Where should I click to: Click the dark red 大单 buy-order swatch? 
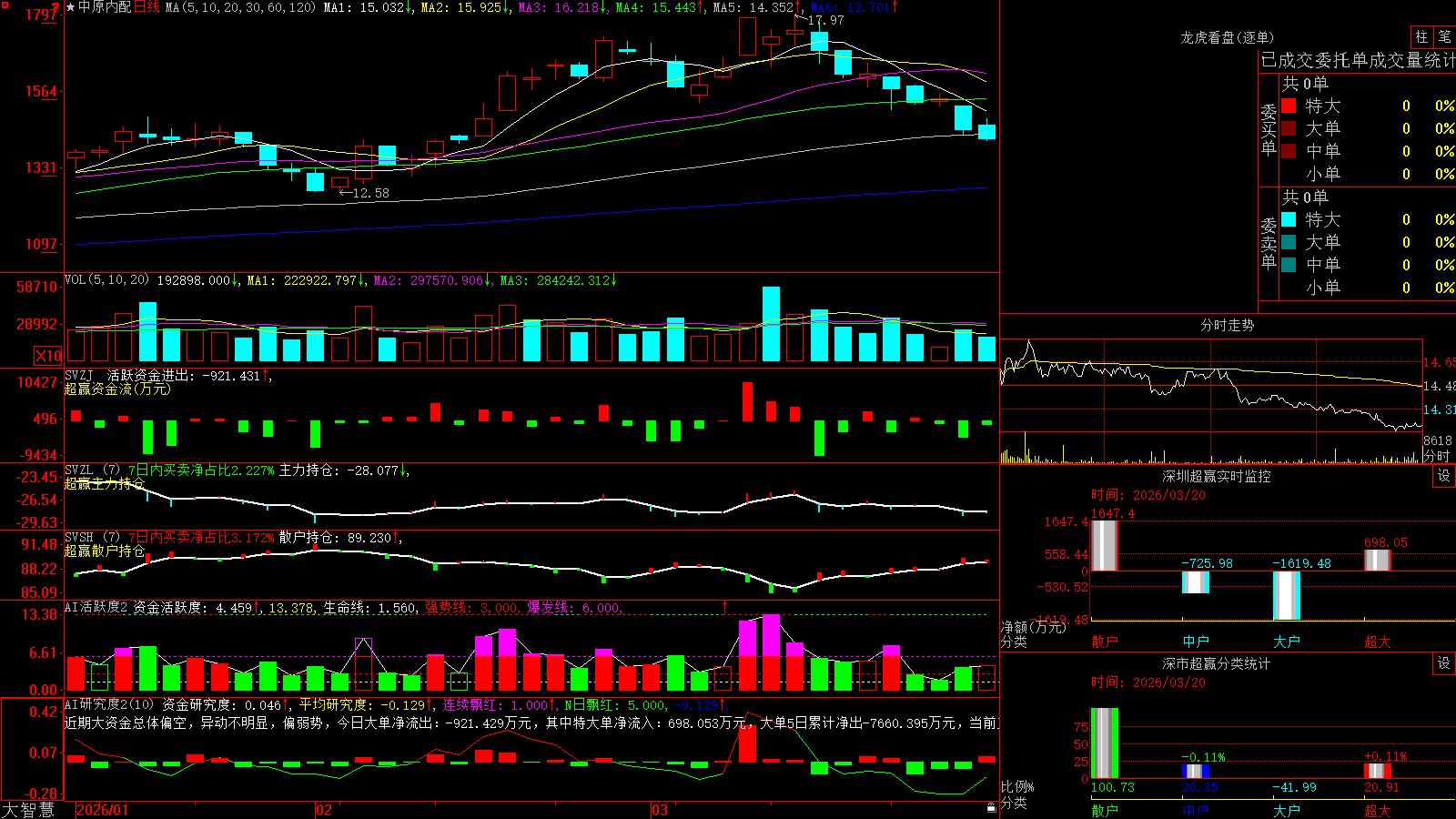point(1289,128)
